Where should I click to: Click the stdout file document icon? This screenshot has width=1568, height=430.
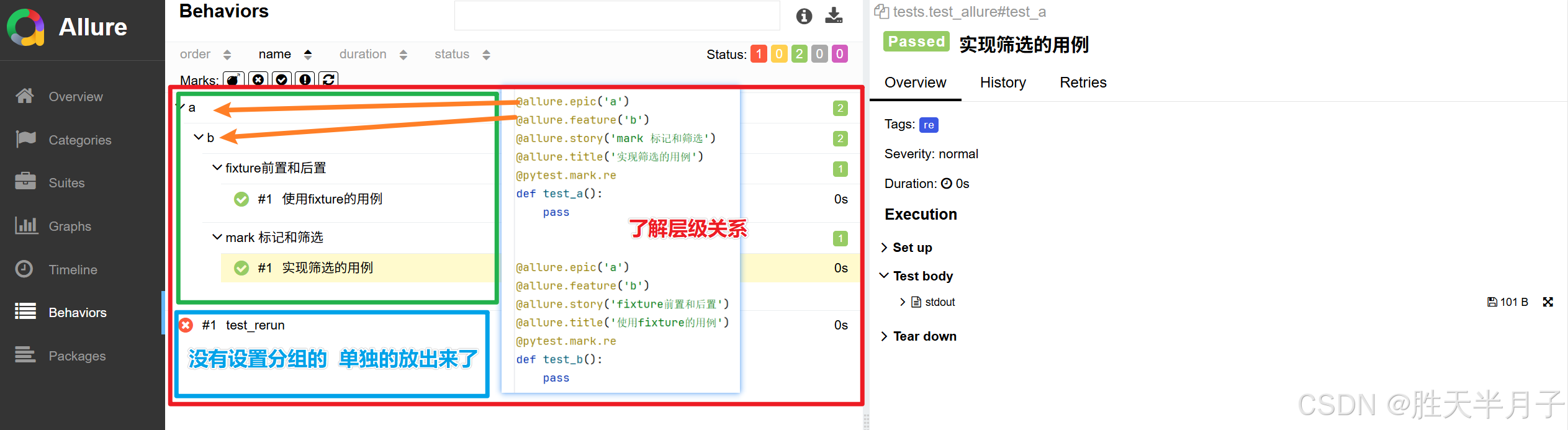coord(916,302)
